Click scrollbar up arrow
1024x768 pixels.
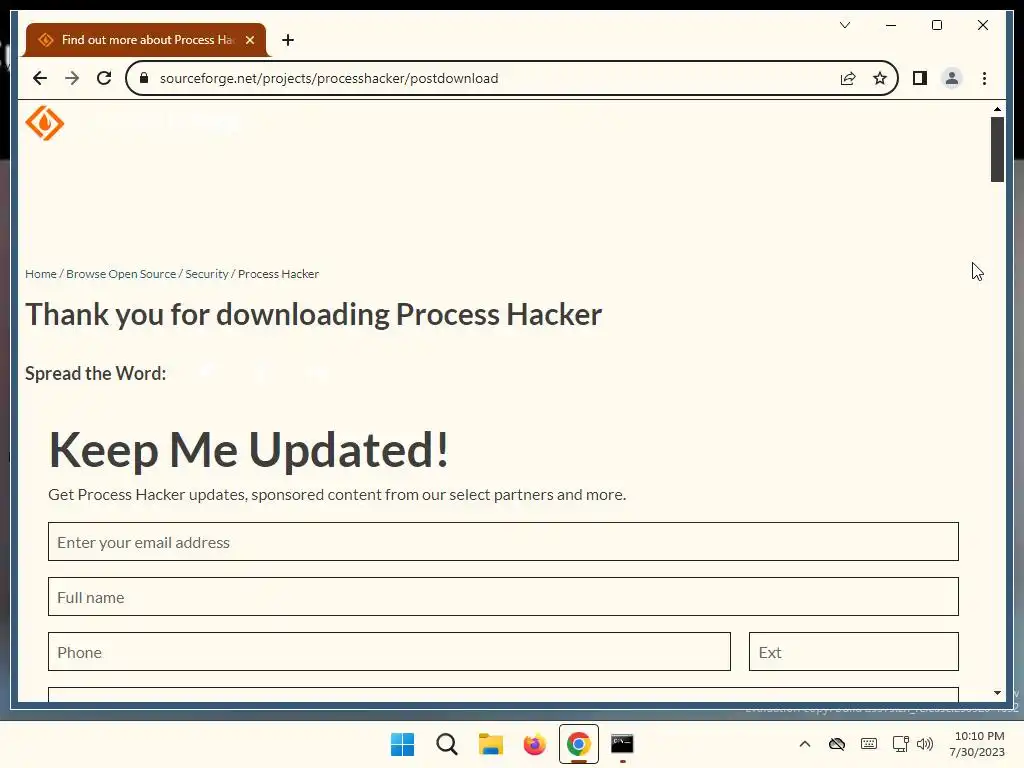pos(997,109)
